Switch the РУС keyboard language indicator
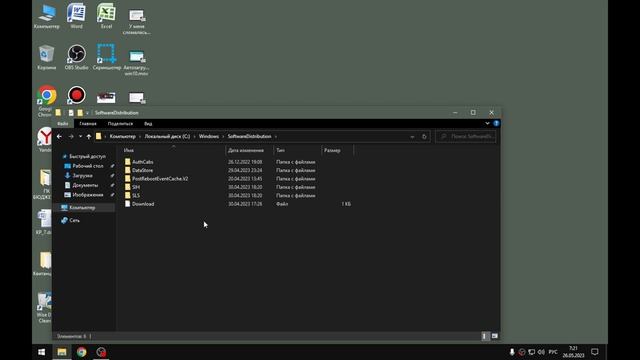 (553, 352)
